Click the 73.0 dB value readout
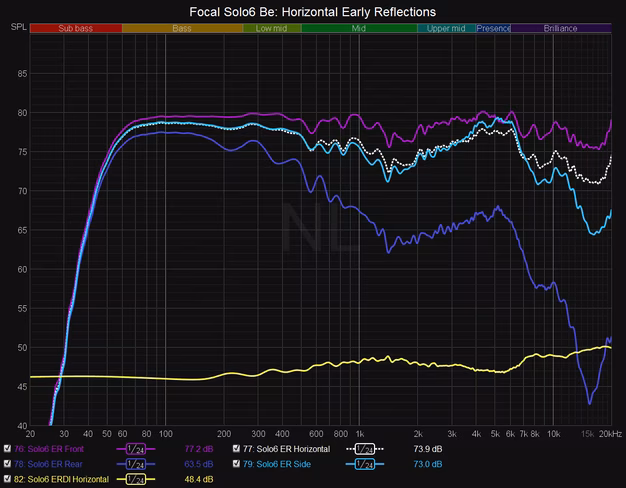Screen dimensions: 626x488 point(428,464)
